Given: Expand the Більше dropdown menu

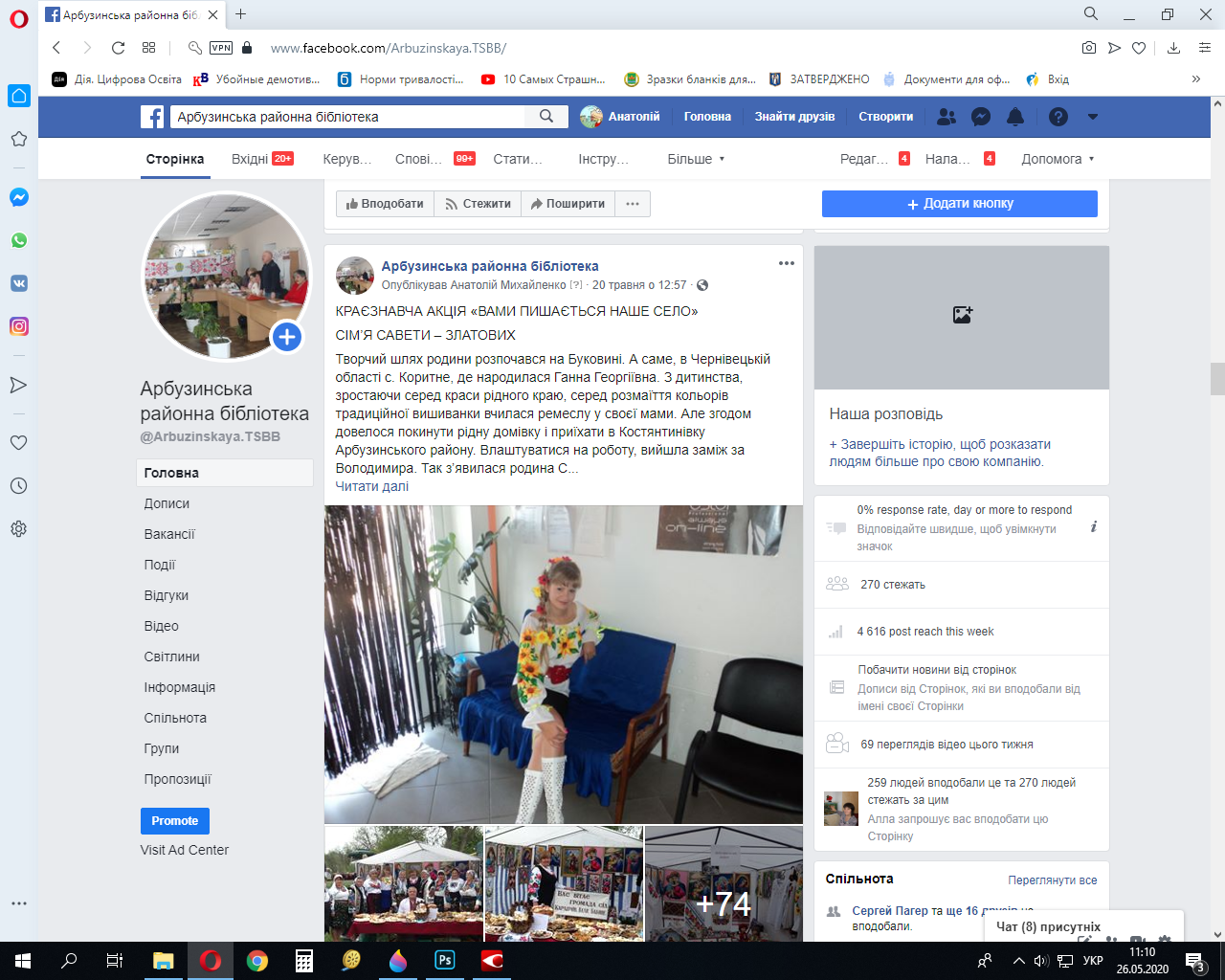Looking at the screenshot, I should [696, 159].
